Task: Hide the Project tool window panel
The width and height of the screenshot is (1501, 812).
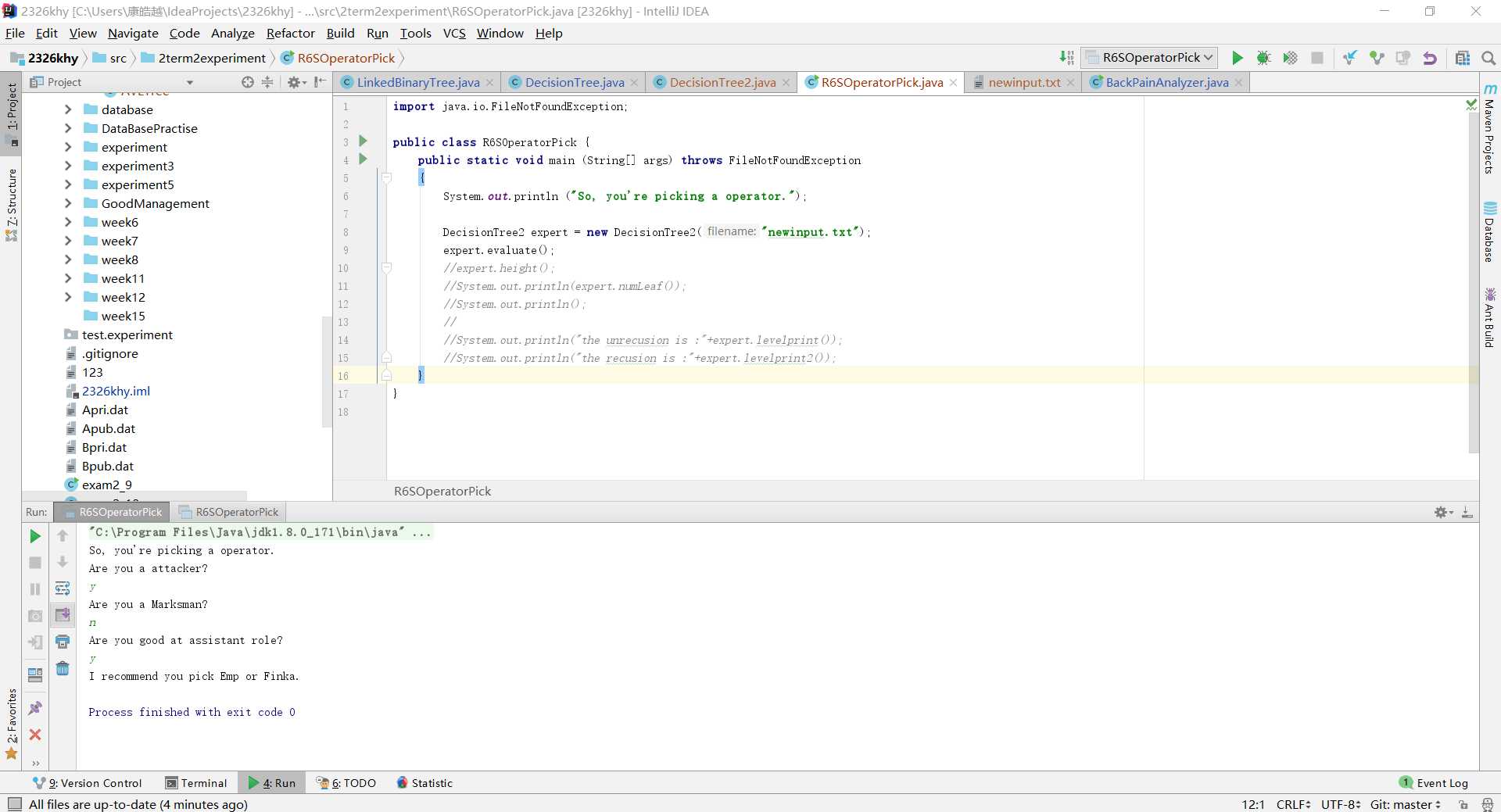Action: [320, 82]
